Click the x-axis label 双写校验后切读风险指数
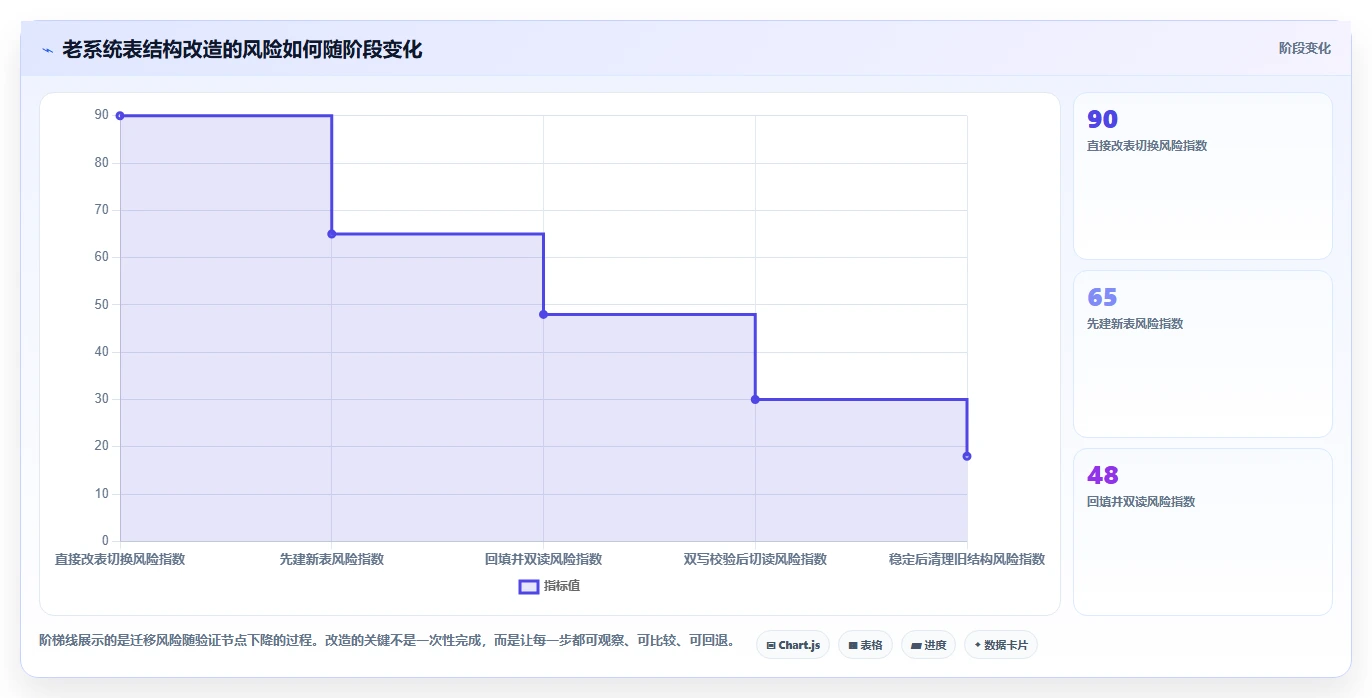 click(x=755, y=559)
